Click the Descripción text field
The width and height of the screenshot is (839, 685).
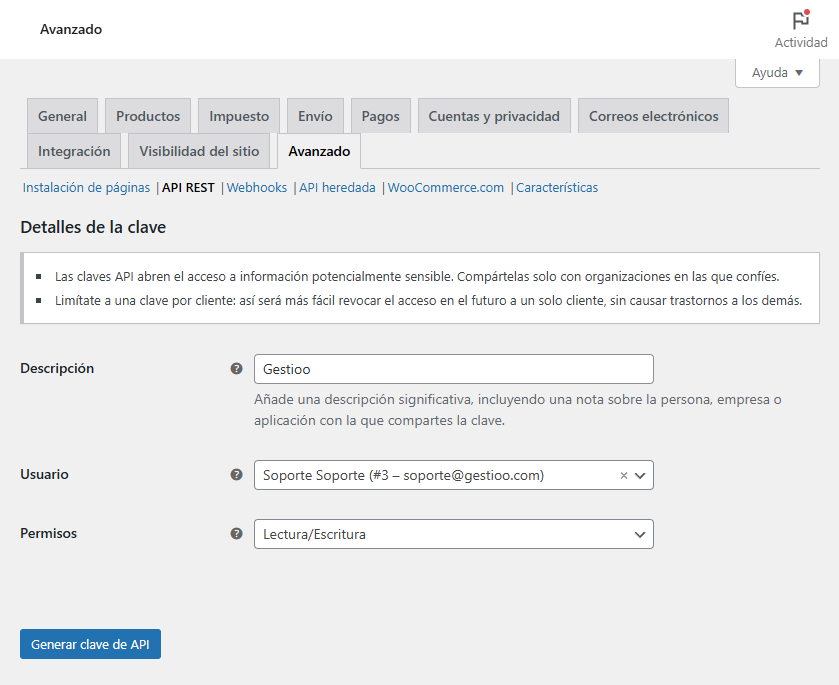pos(453,369)
